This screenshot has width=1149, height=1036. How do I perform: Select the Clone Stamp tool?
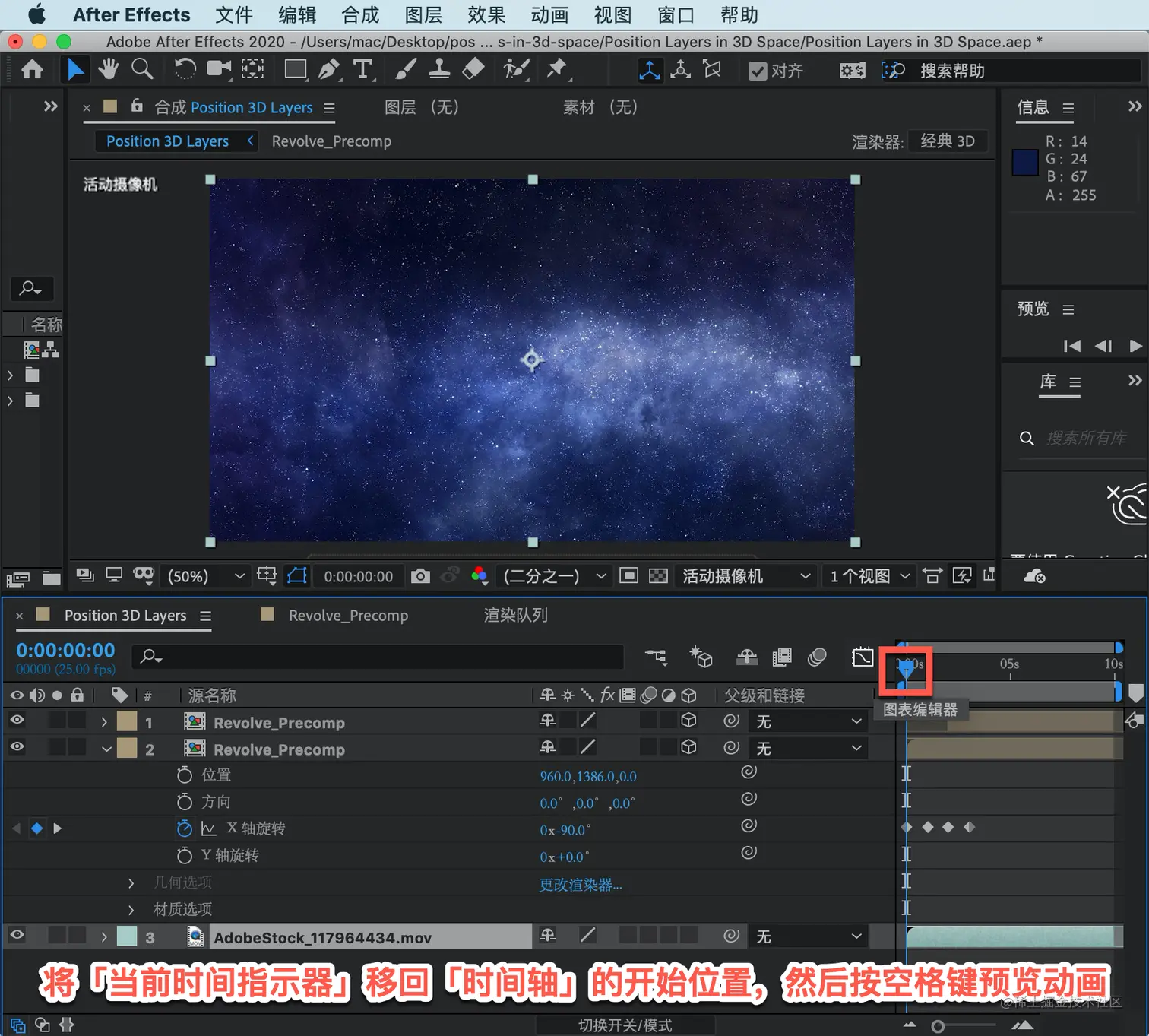coord(439,70)
